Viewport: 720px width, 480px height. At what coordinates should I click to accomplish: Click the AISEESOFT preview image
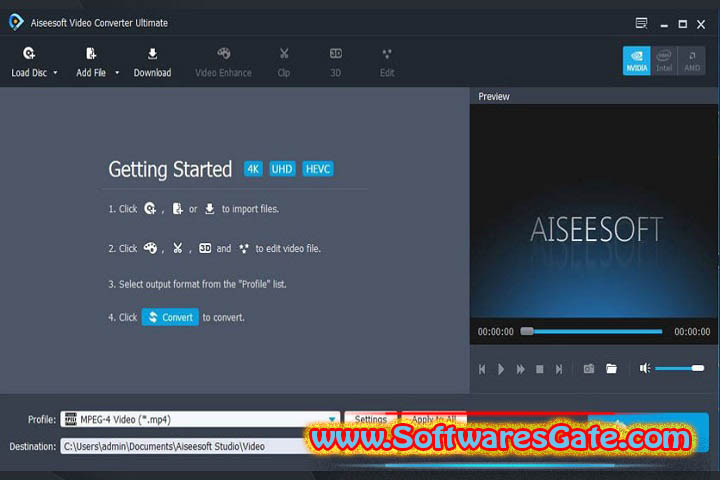coord(594,210)
